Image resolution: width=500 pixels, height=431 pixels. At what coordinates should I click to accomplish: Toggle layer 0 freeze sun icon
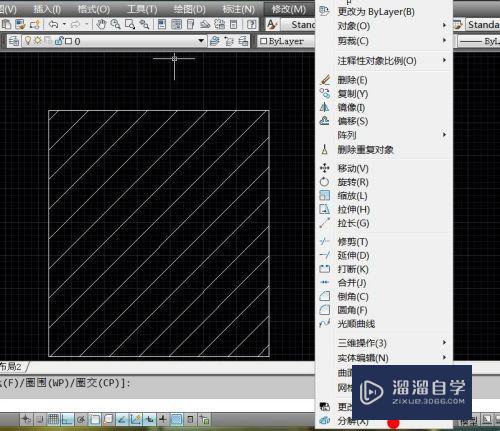point(37,41)
